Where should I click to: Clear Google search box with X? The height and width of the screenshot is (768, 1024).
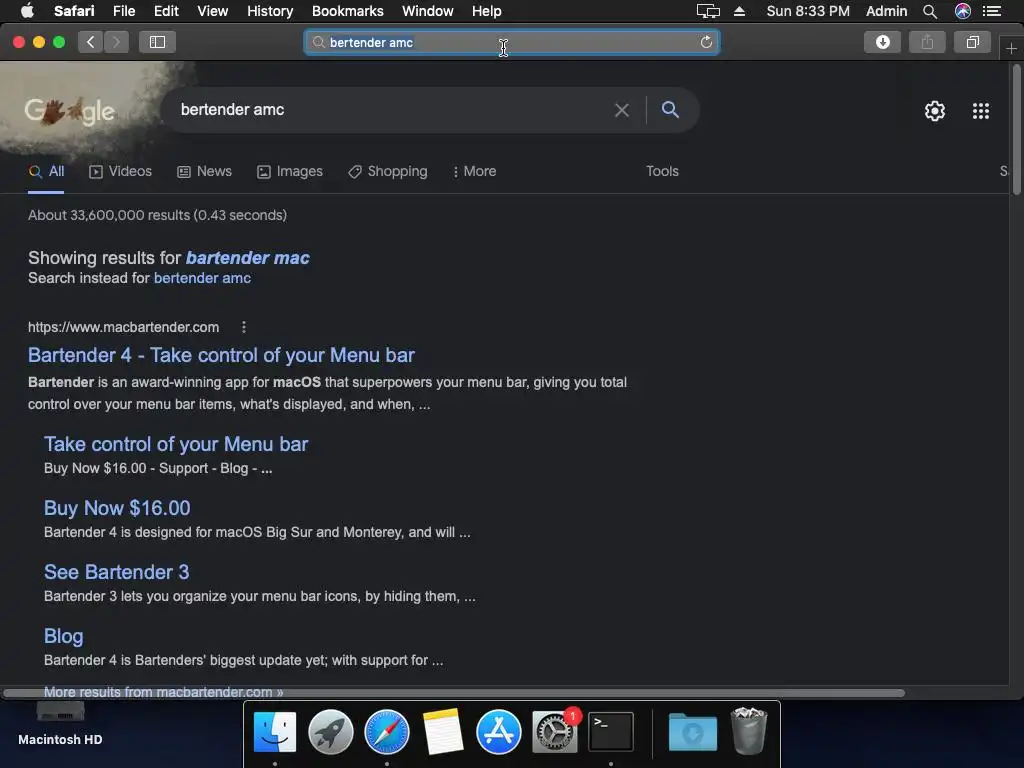point(622,110)
